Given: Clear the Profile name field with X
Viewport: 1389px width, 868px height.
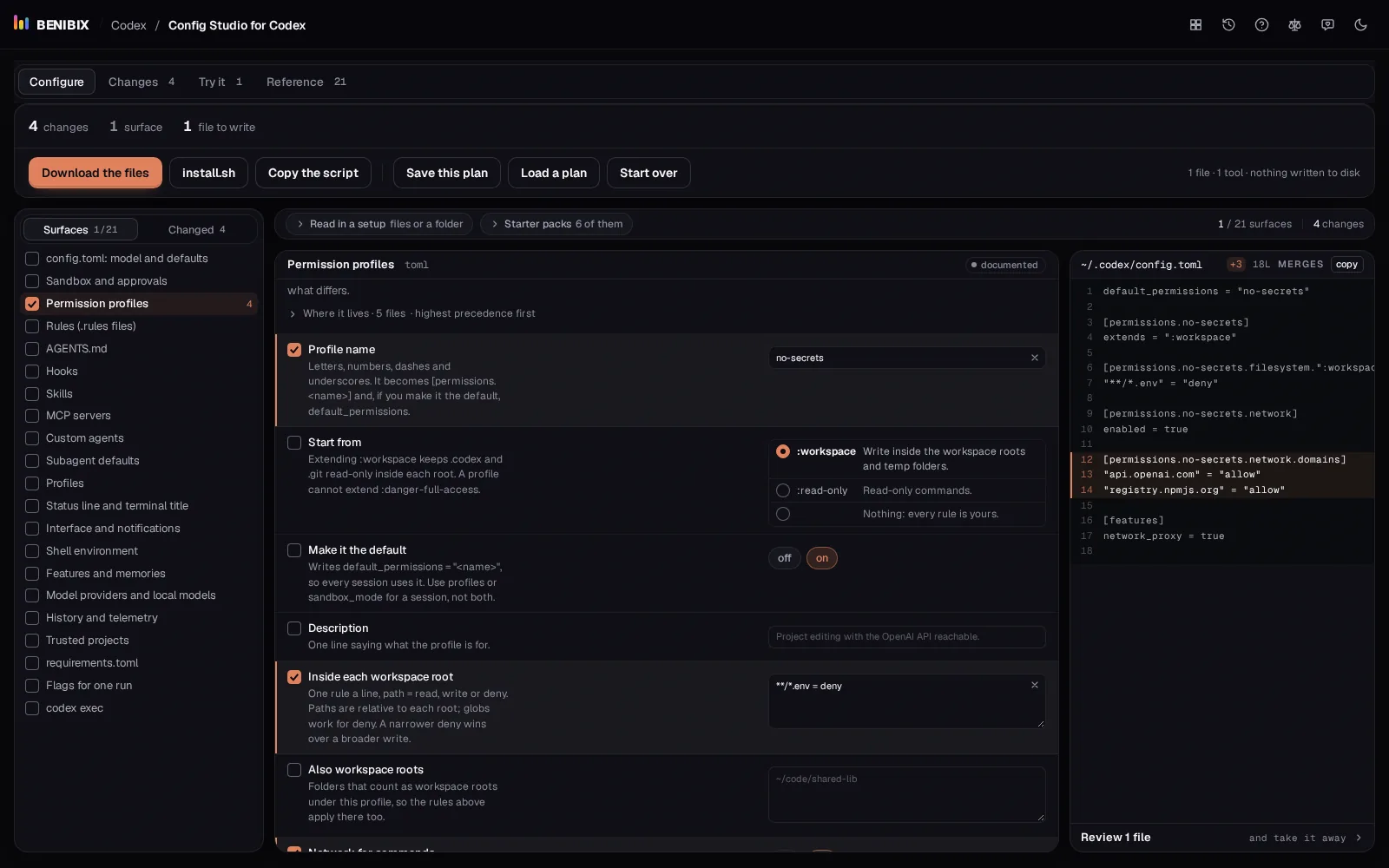Looking at the screenshot, I should point(1034,358).
